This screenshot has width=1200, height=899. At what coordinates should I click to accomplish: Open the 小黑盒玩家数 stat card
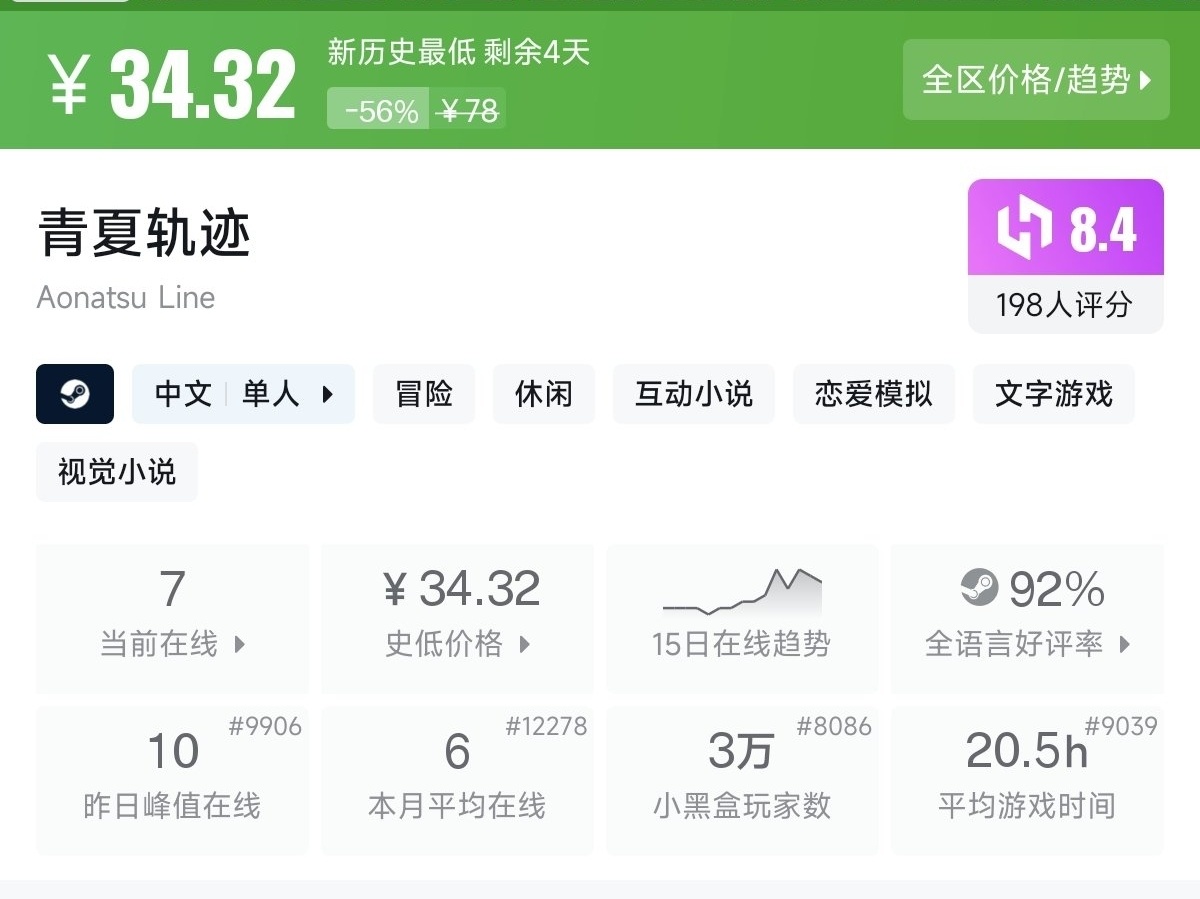click(742, 780)
